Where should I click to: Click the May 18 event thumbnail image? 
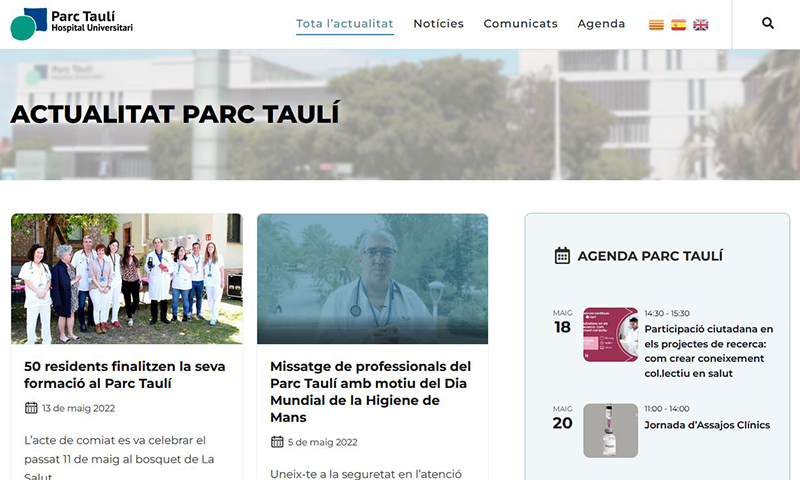(610, 335)
